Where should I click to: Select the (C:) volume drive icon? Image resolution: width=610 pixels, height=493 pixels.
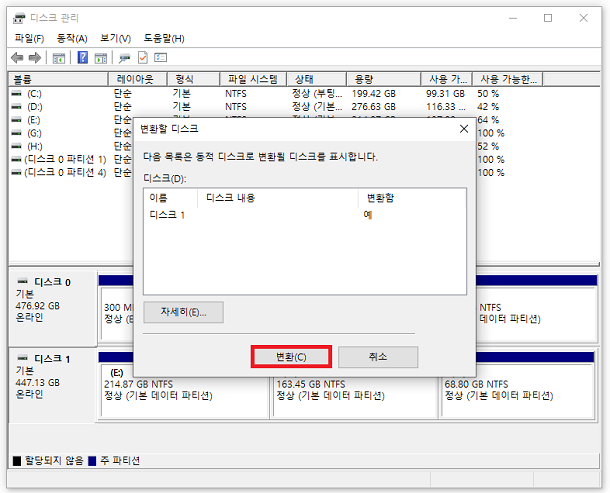[16, 93]
